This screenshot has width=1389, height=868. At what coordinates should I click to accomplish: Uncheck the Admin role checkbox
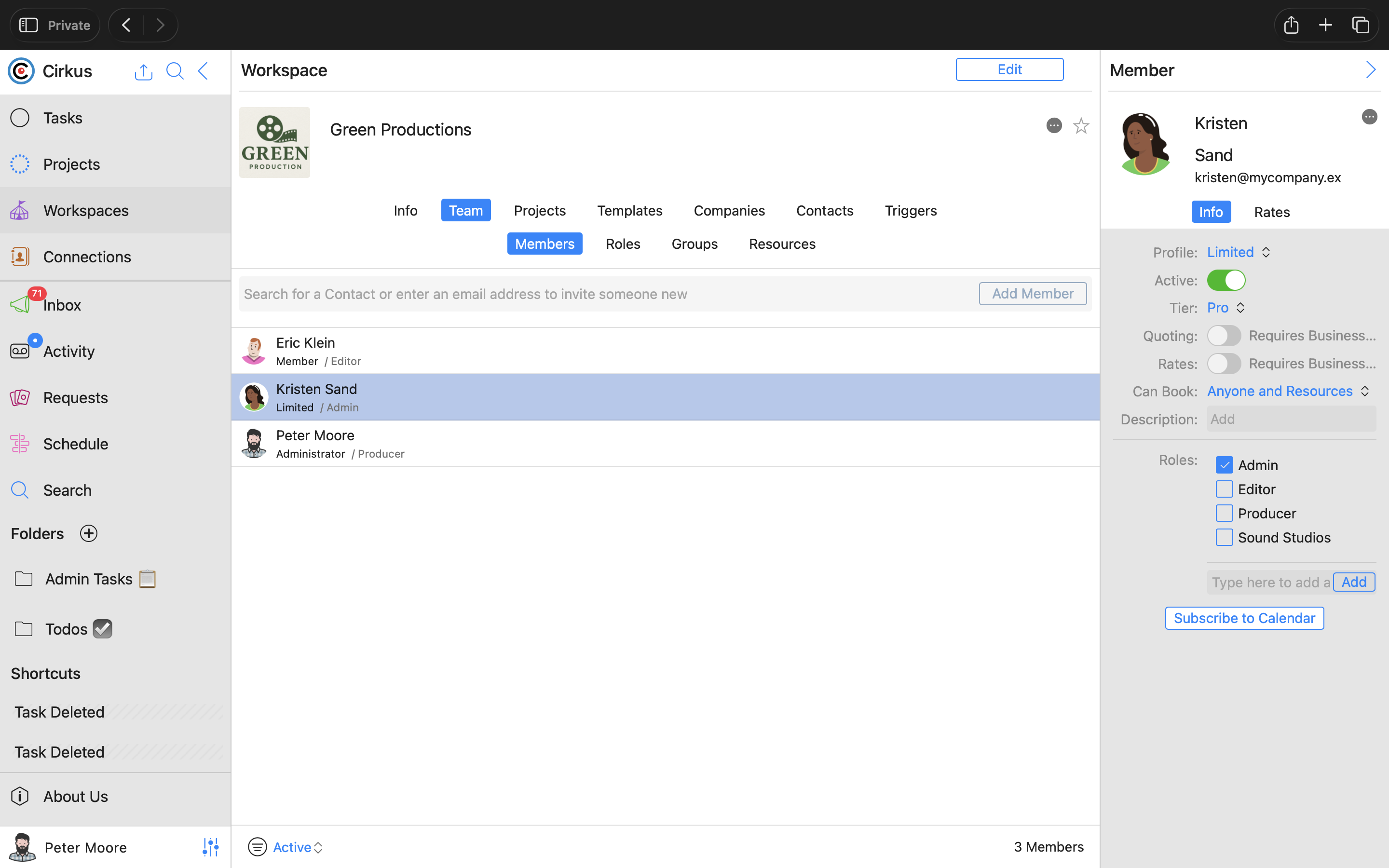tap(1224, 465)
